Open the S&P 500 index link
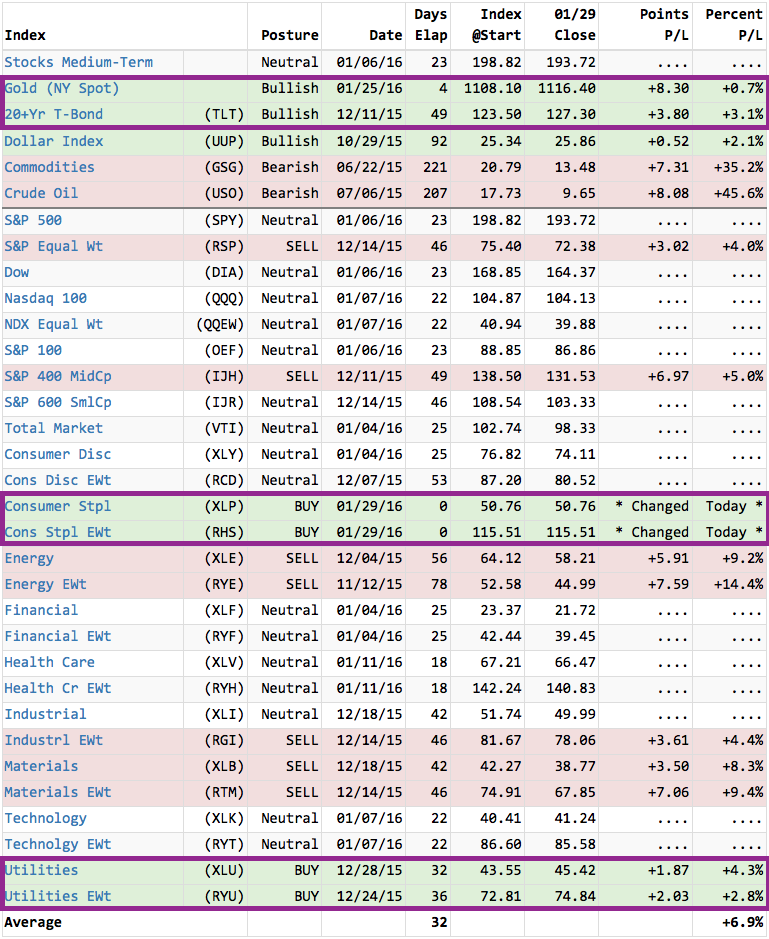The width and height of the screenshot is (769, 939). coord(33,220)
